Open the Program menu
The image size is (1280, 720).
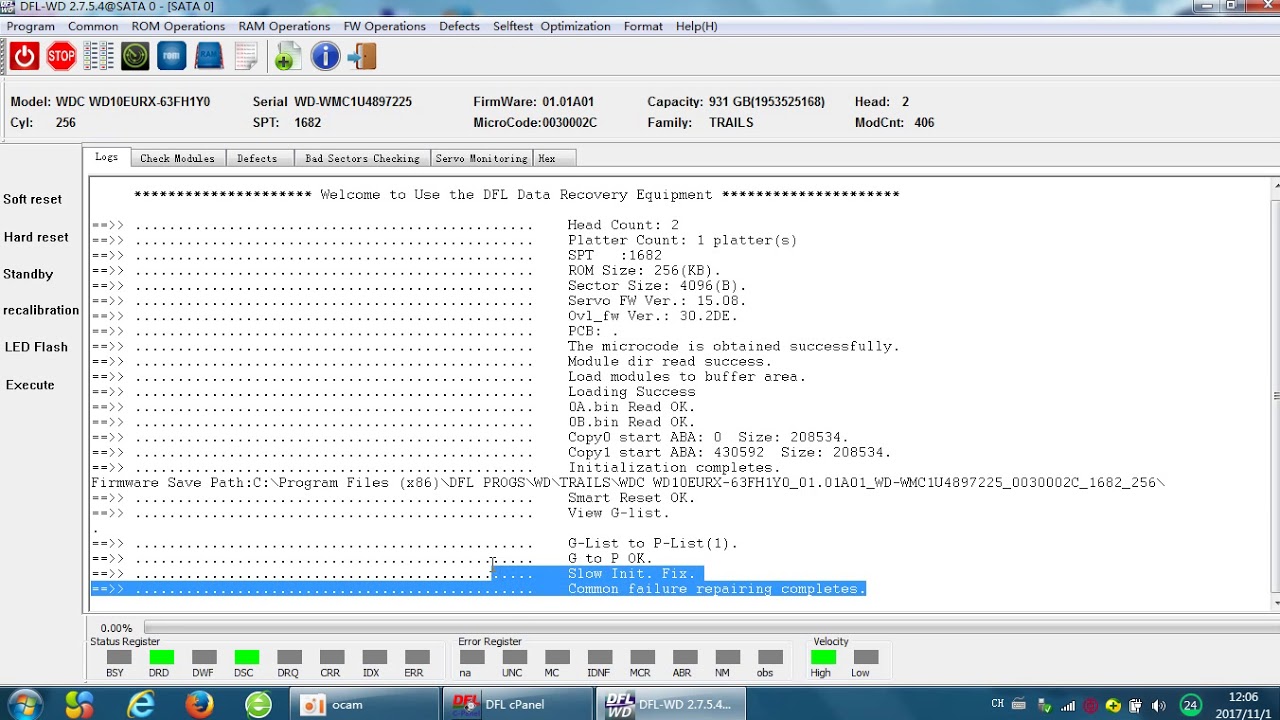coord(31,26)
